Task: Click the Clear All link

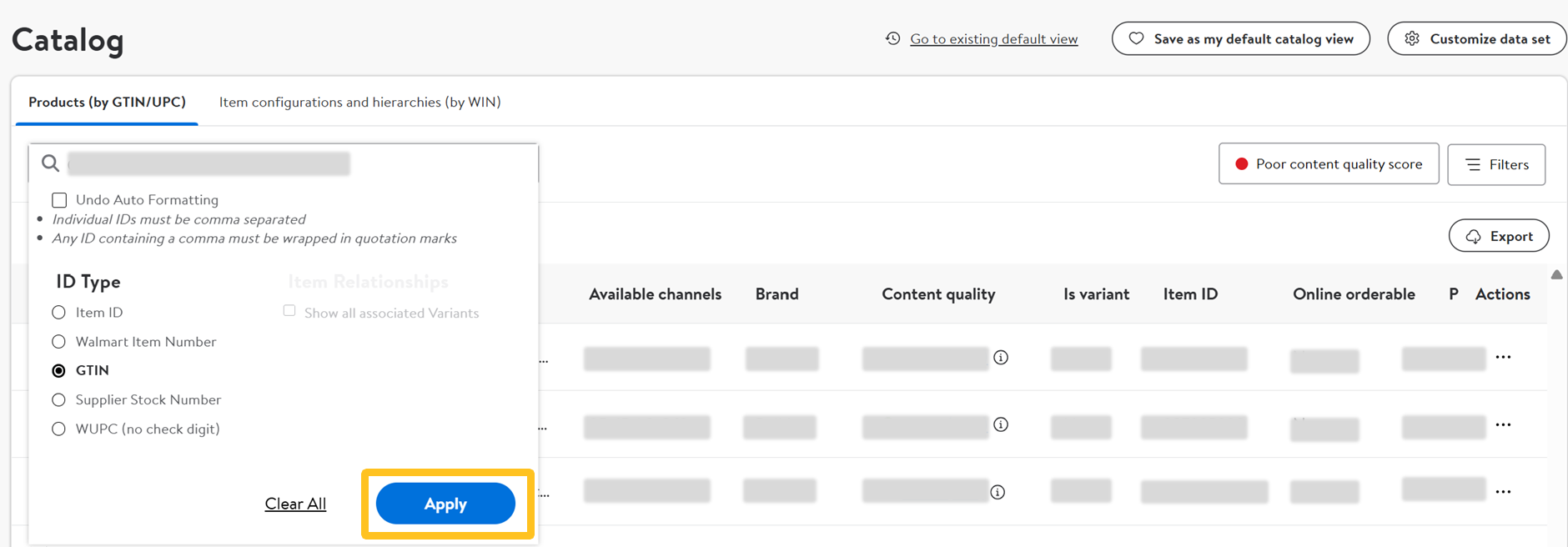Action: [295, 504]
